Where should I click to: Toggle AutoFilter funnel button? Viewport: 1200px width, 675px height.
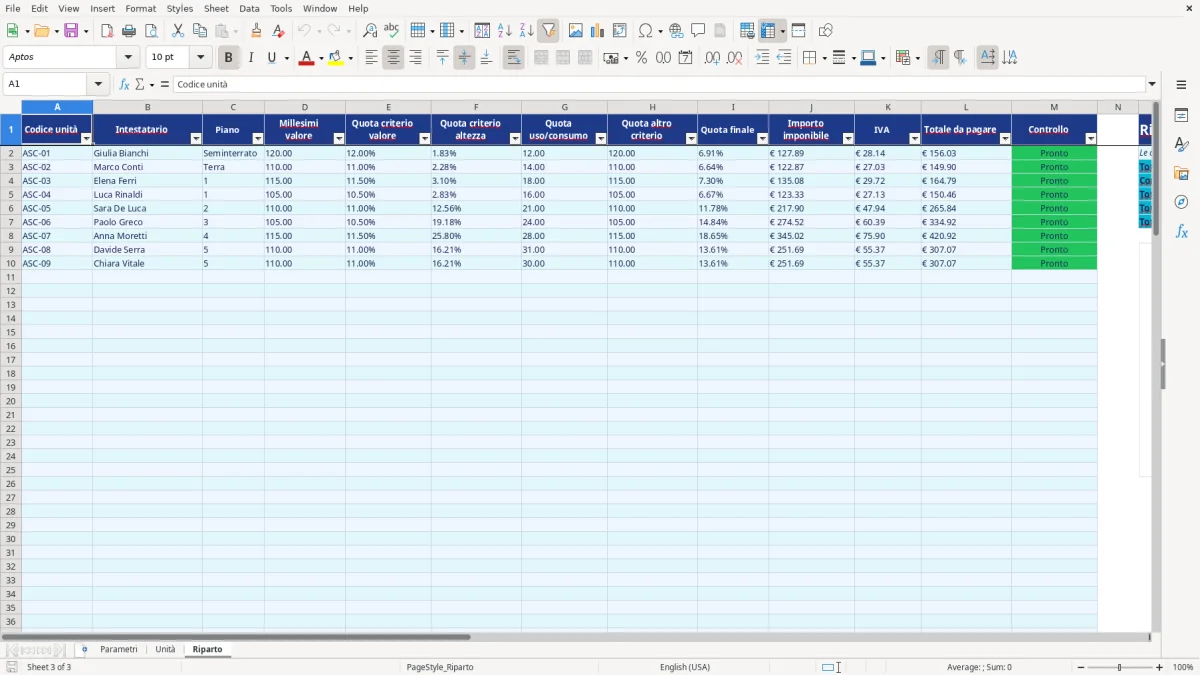[548, 31]
